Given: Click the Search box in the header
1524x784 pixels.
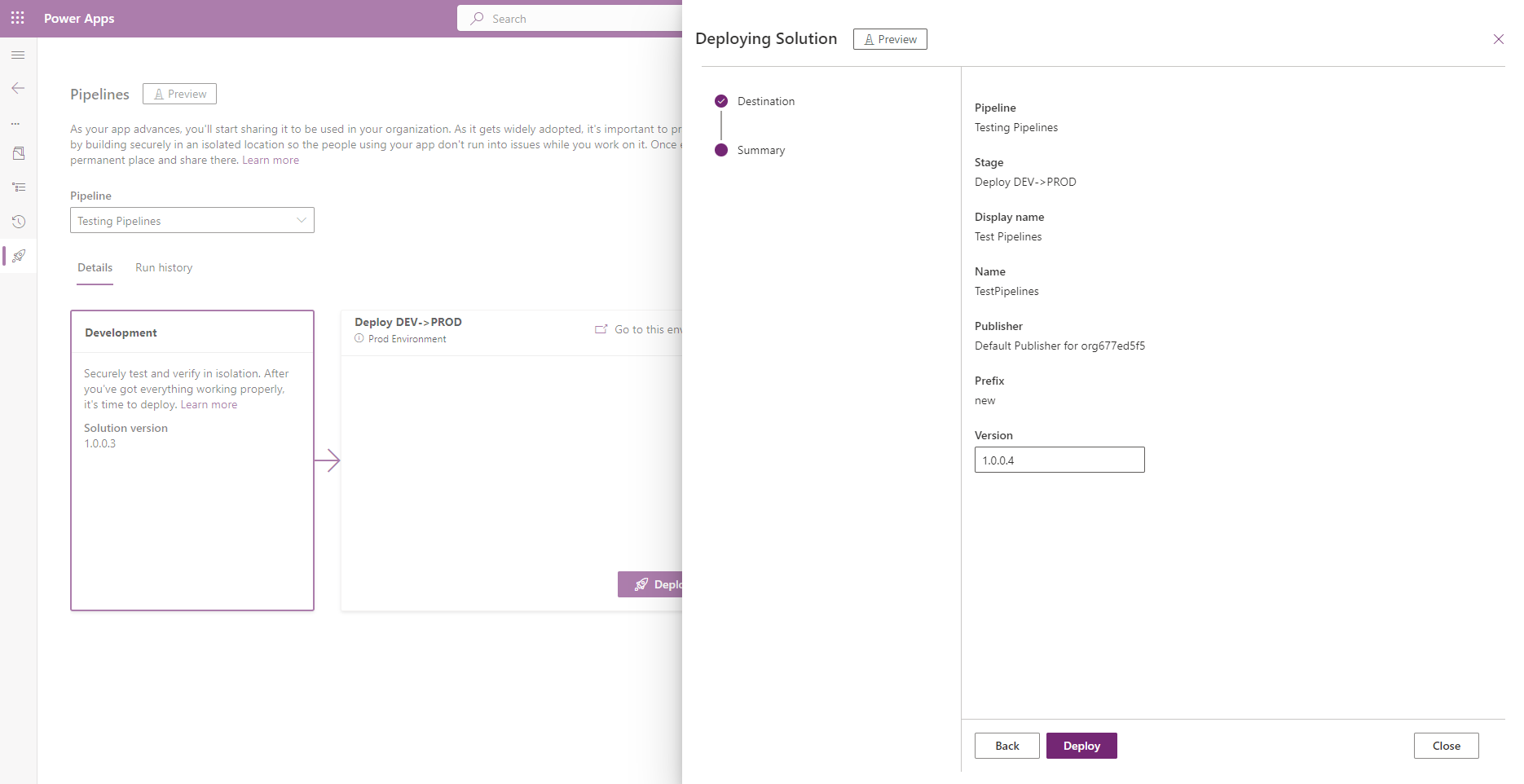Looking at the screenshot, I should point(570,18).
